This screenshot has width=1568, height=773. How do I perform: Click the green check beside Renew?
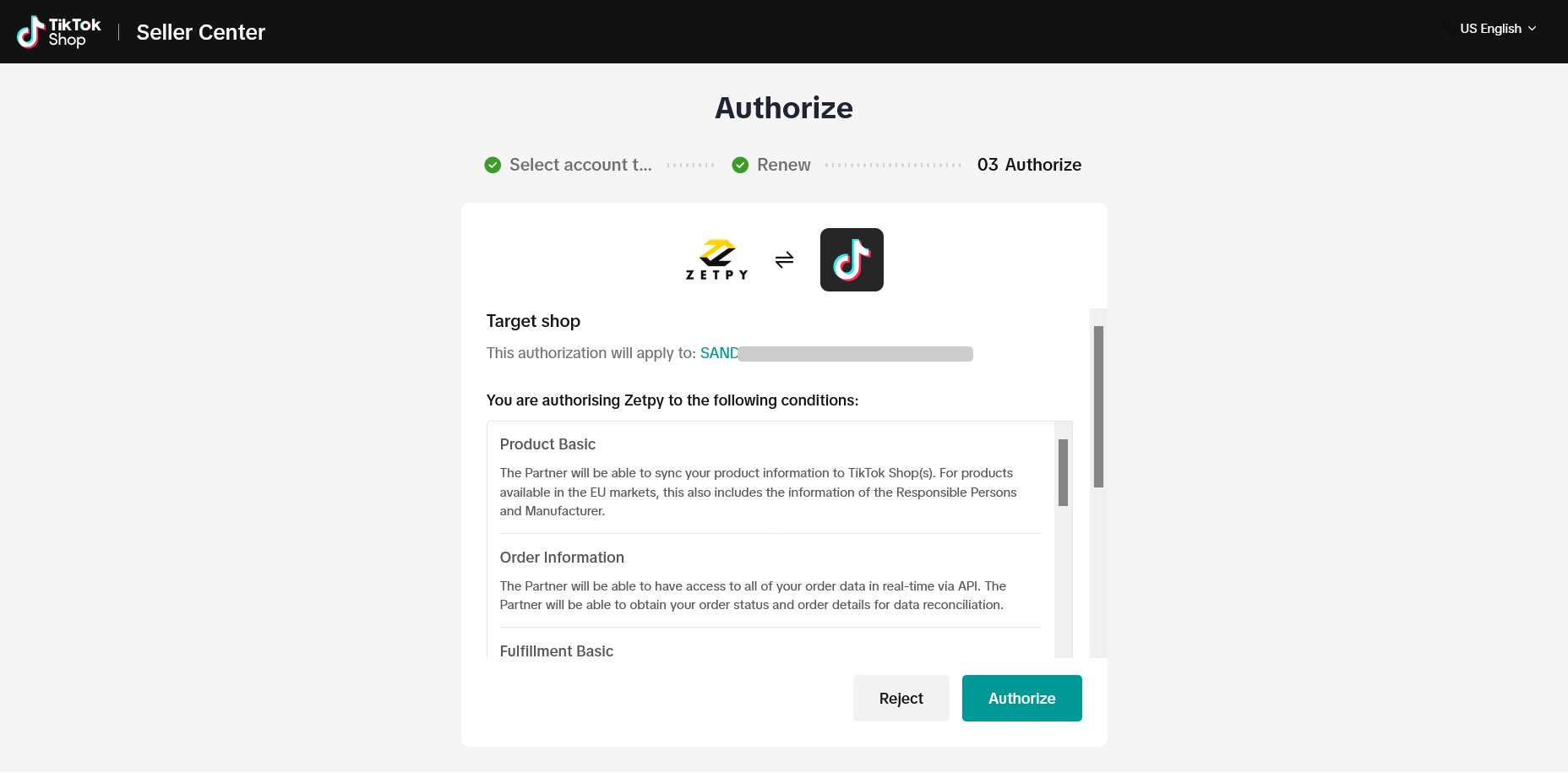pos(740,165)
